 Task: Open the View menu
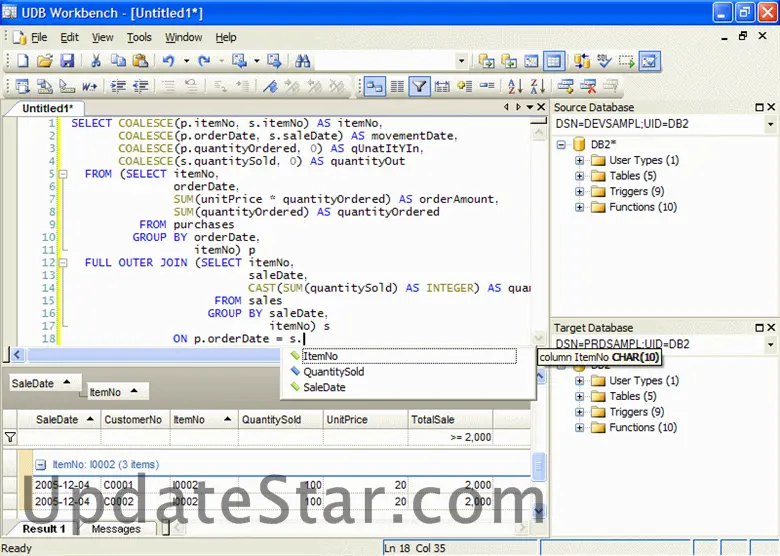(x=102, y=37)
